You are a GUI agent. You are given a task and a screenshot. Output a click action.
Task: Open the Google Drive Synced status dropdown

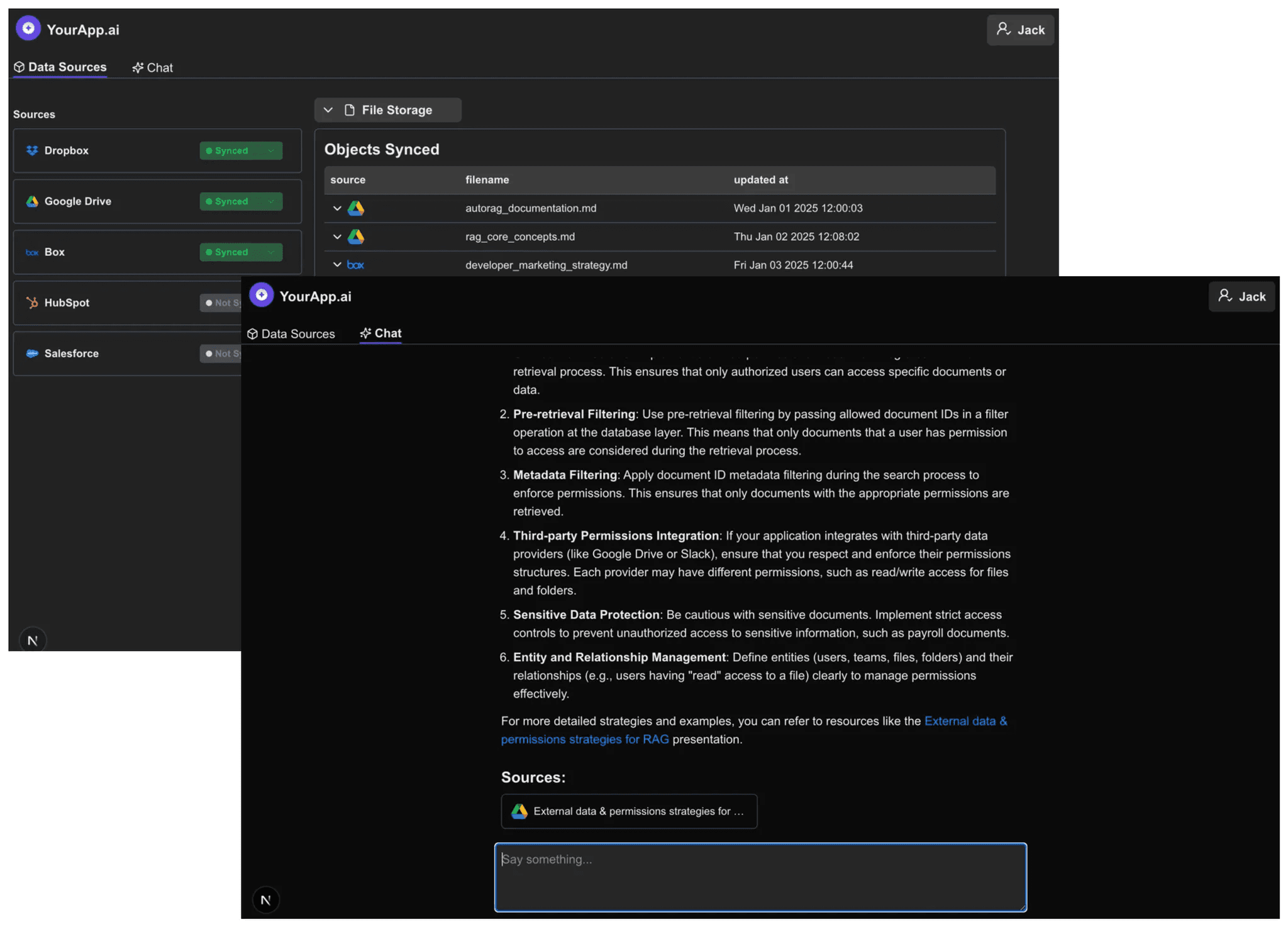point(271,201)
